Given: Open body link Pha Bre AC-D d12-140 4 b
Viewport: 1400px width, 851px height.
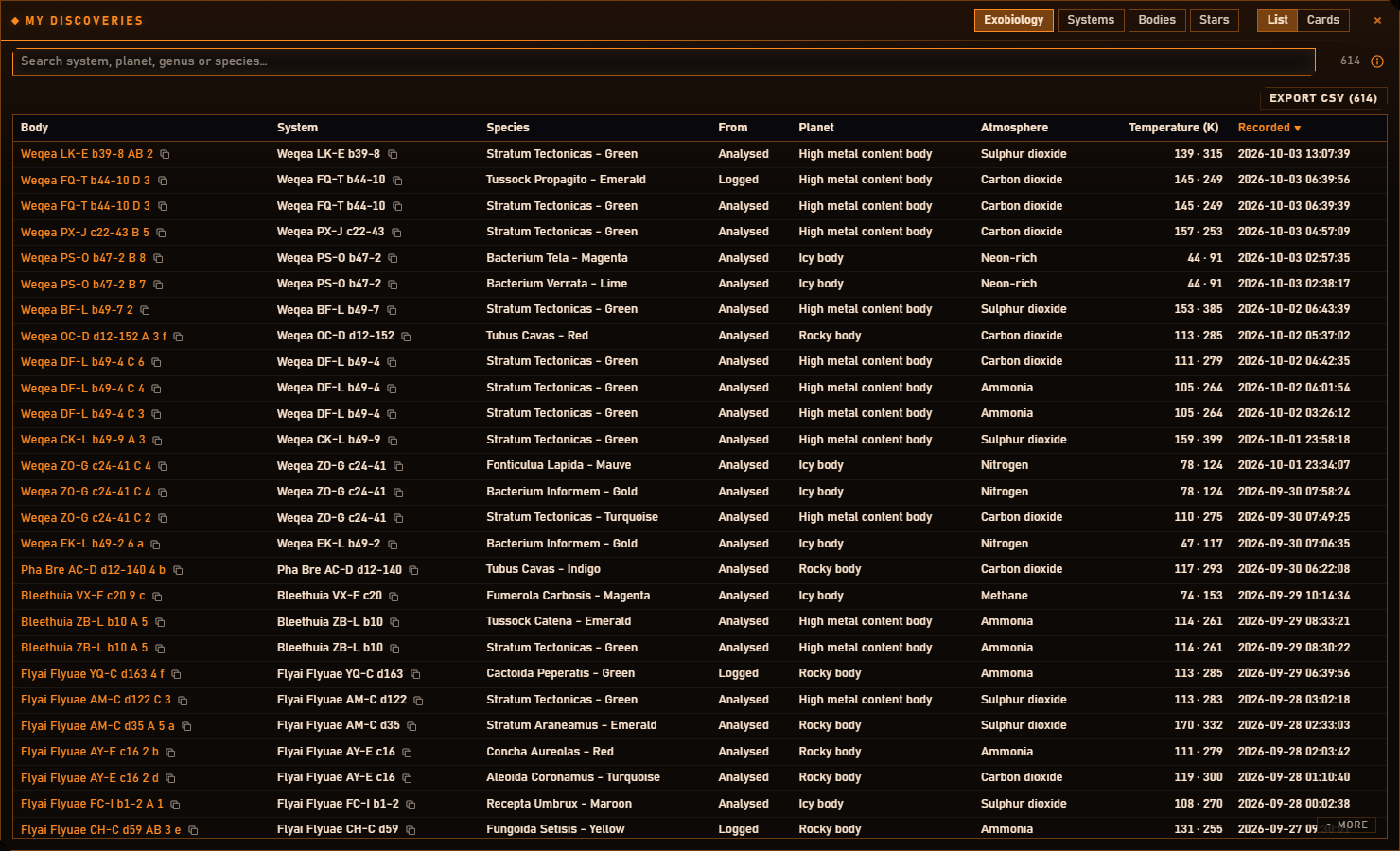Looking at the screenshot, I should tap(93, 570).
